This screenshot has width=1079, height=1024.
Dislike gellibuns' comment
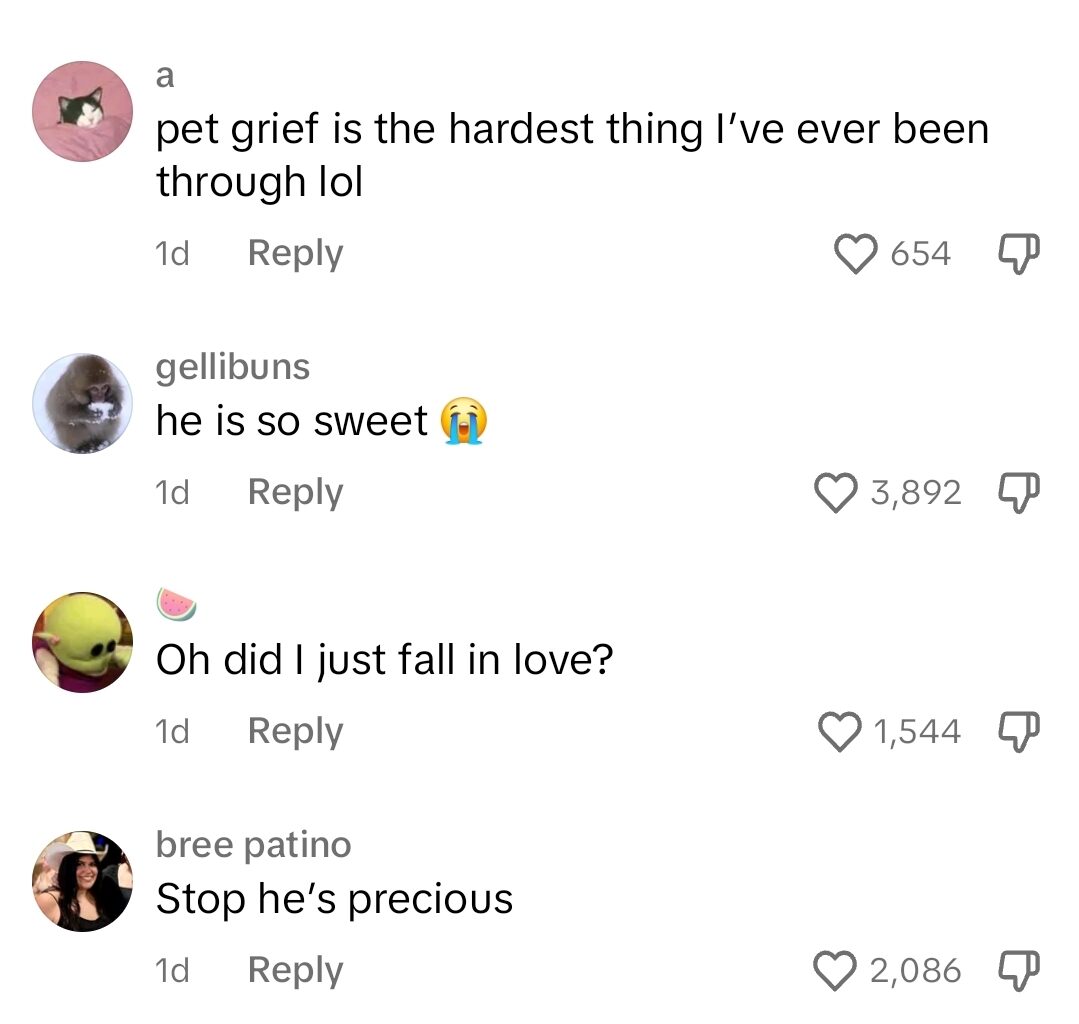pyautogui.click(x=1017, y=491)
